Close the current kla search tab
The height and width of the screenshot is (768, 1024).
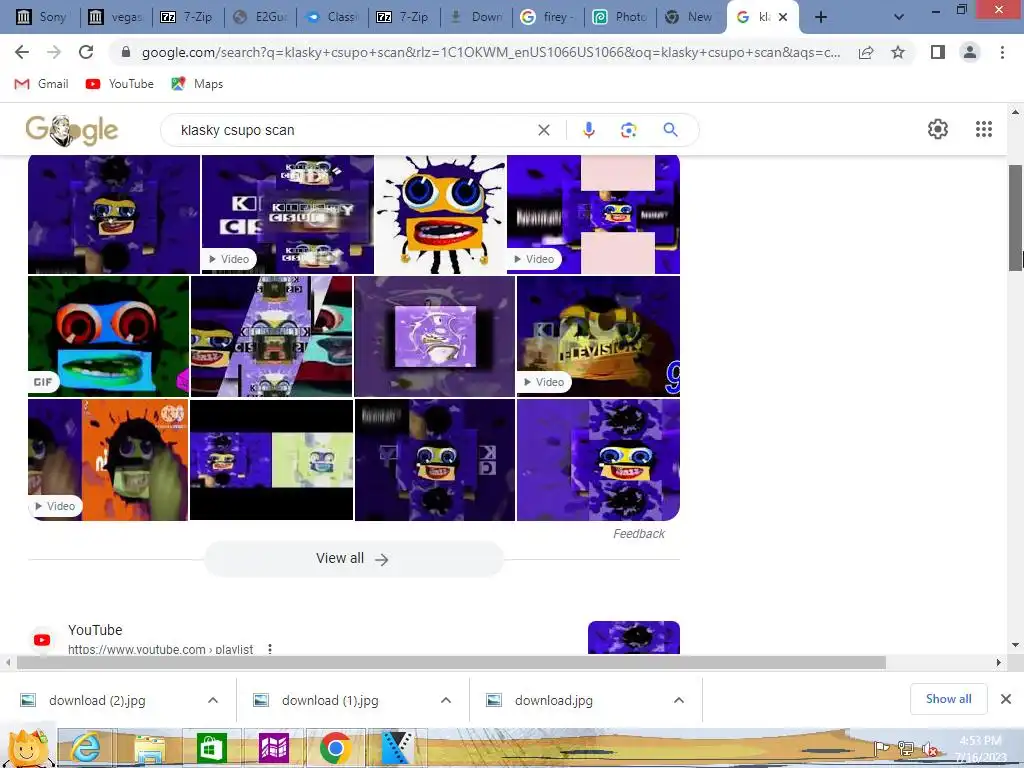coord(783,17)
